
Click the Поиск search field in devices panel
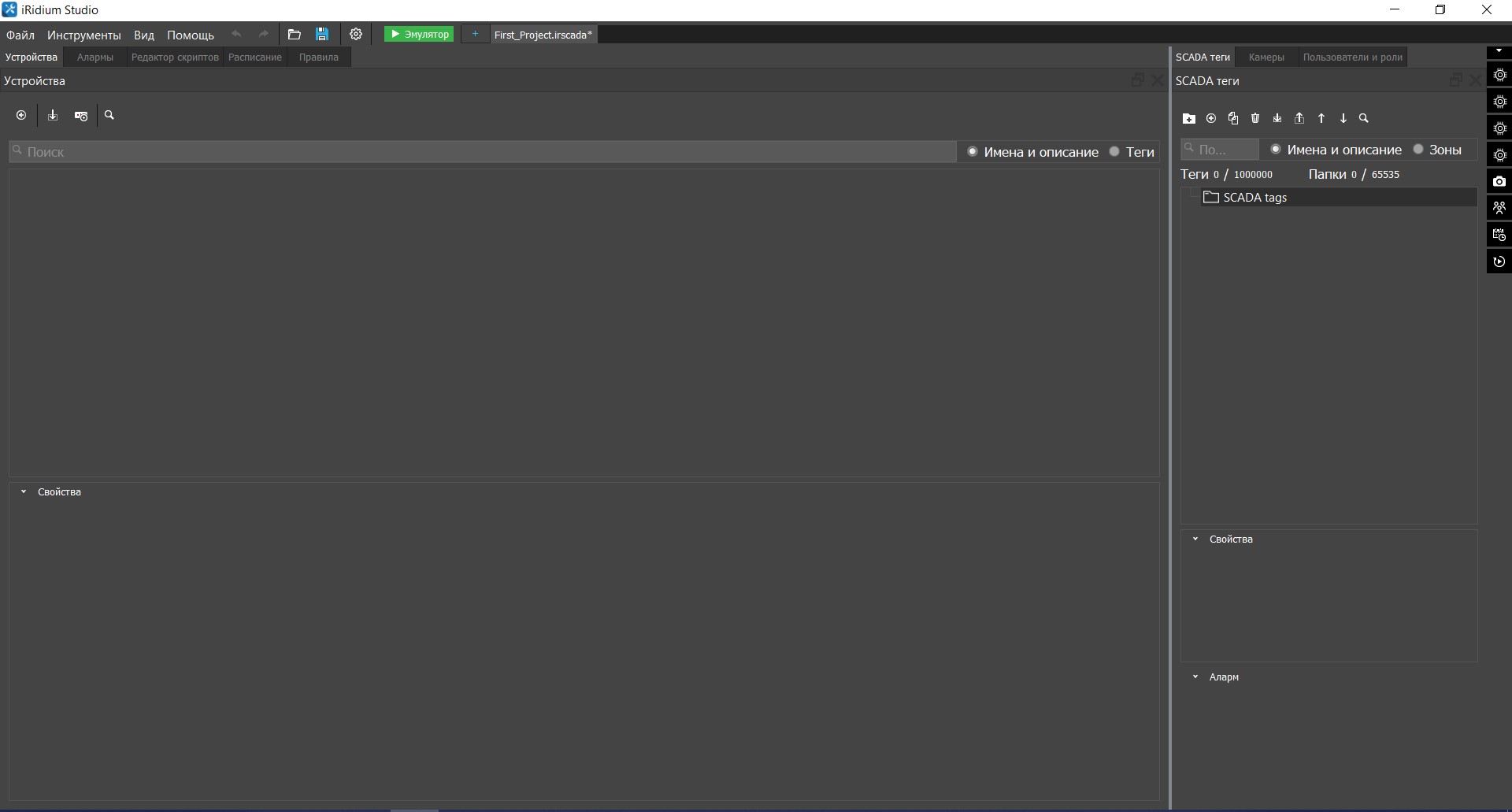click(x=482, y=152)
